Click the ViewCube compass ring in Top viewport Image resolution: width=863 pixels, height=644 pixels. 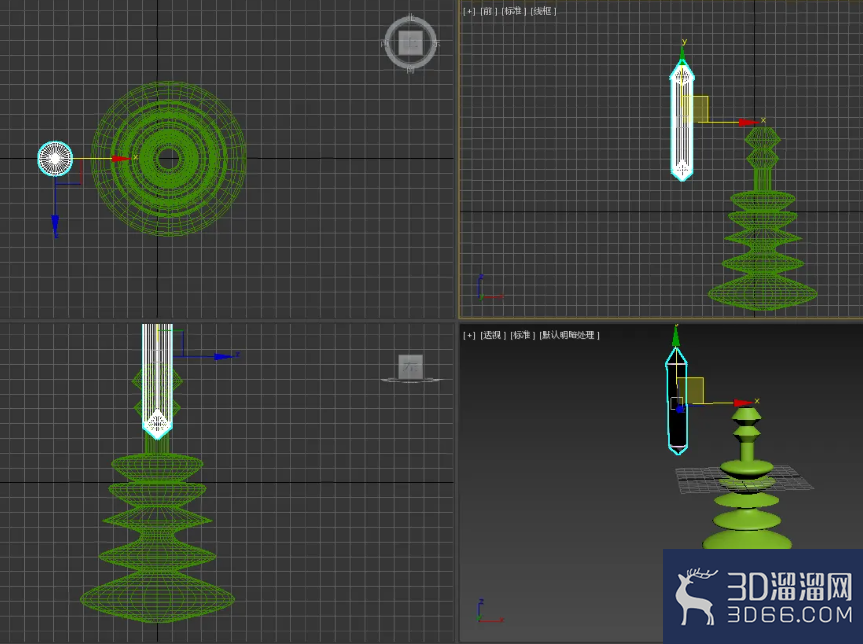(x=389, y=42)
